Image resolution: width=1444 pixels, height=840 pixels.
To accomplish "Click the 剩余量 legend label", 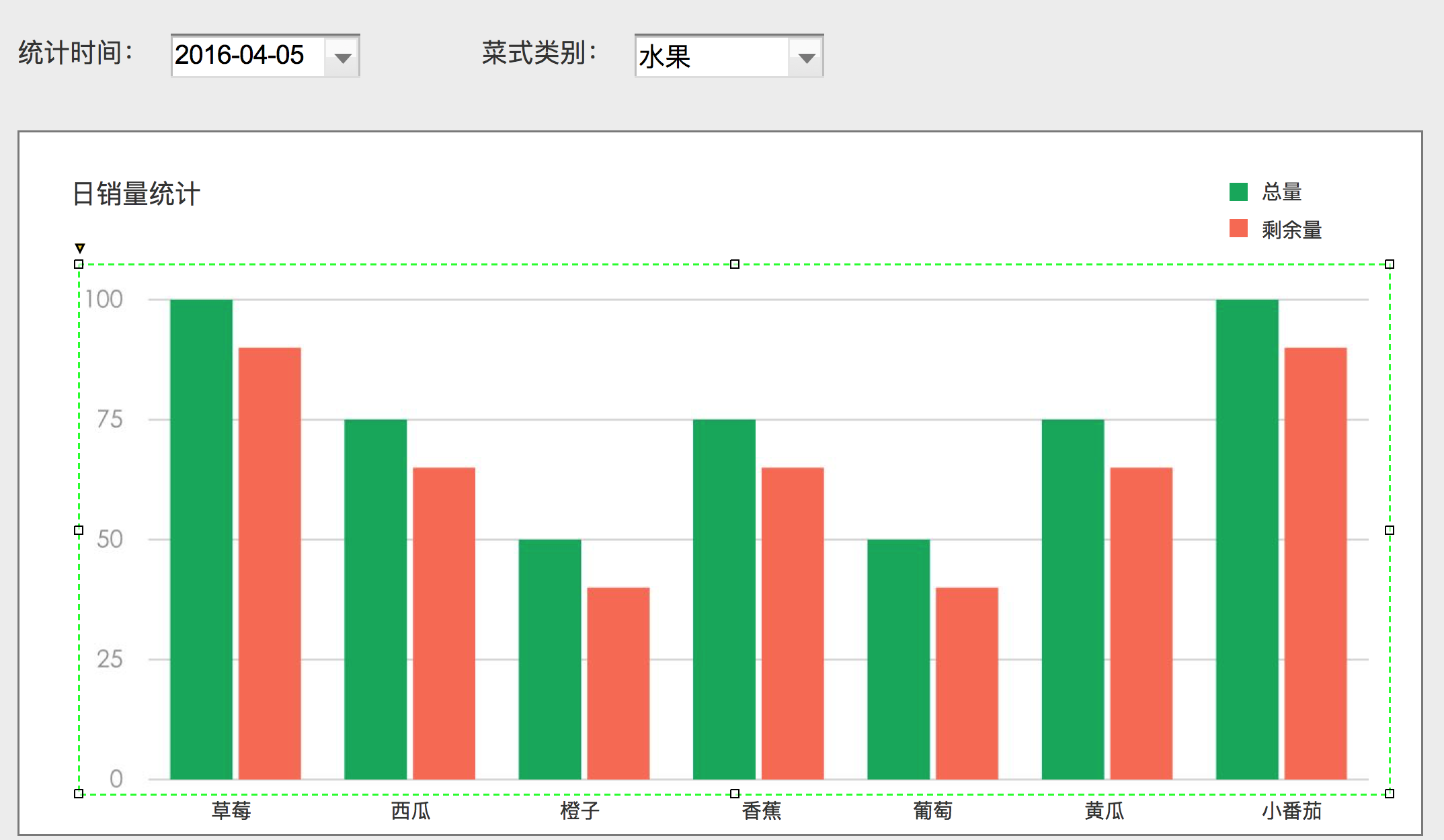I will click(1291, 230).
